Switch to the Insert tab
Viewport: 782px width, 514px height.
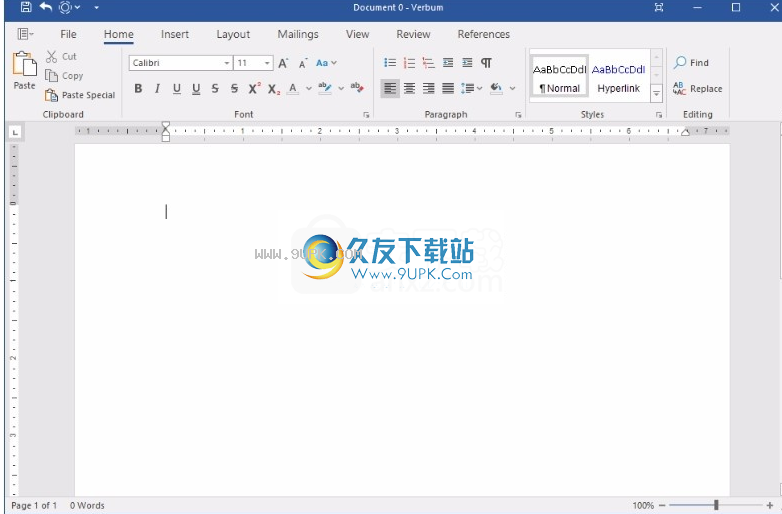[x=175, y=34]
